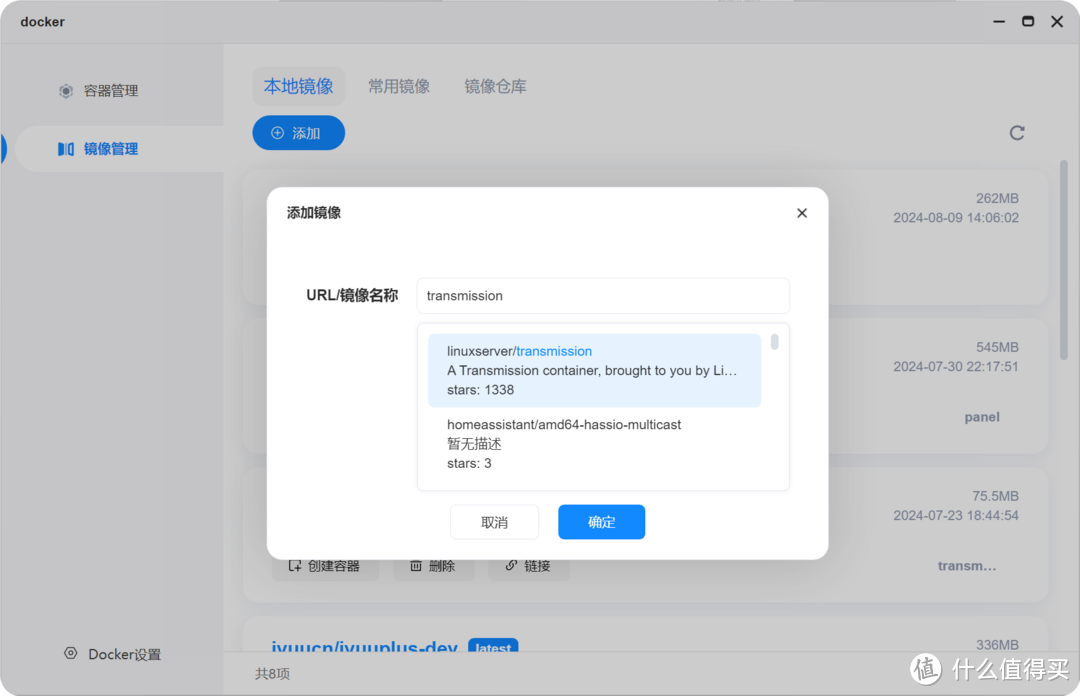Screen dimensions: 1080x696
Task: Select the 镜像管理 sidebar icon
Action: coord(66,148)
